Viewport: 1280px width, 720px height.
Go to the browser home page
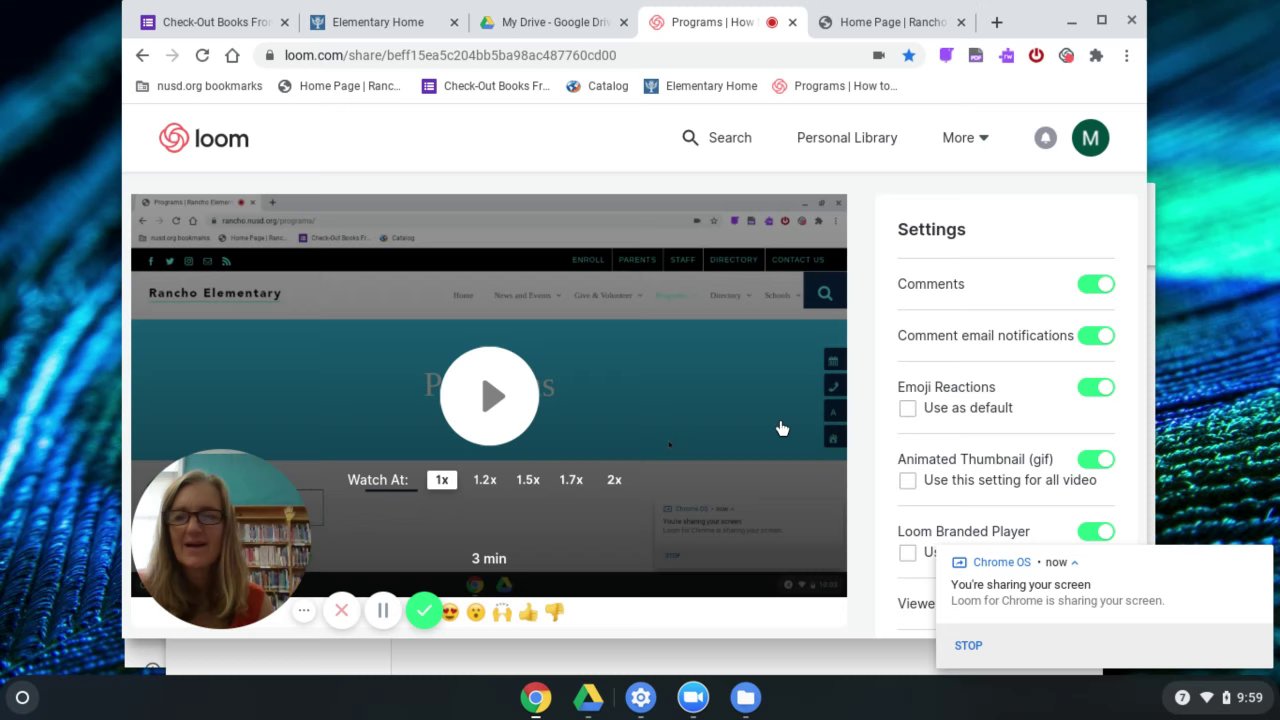coord(232,56)
